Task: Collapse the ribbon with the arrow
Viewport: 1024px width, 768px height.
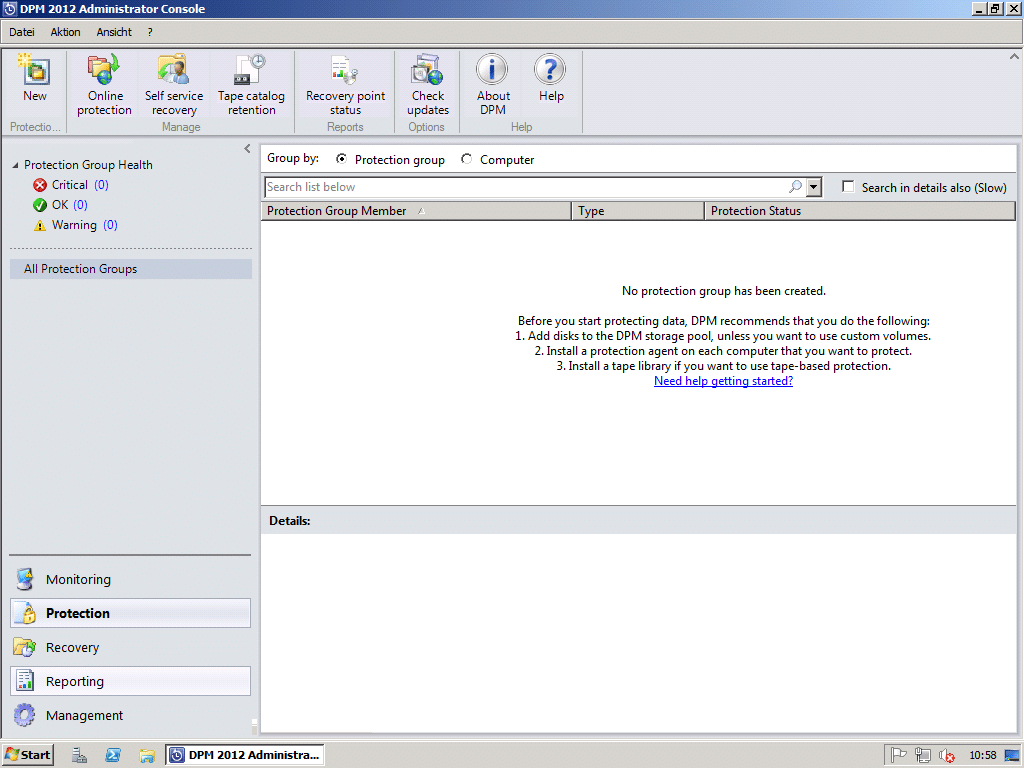Action: tap(1014, 57)
